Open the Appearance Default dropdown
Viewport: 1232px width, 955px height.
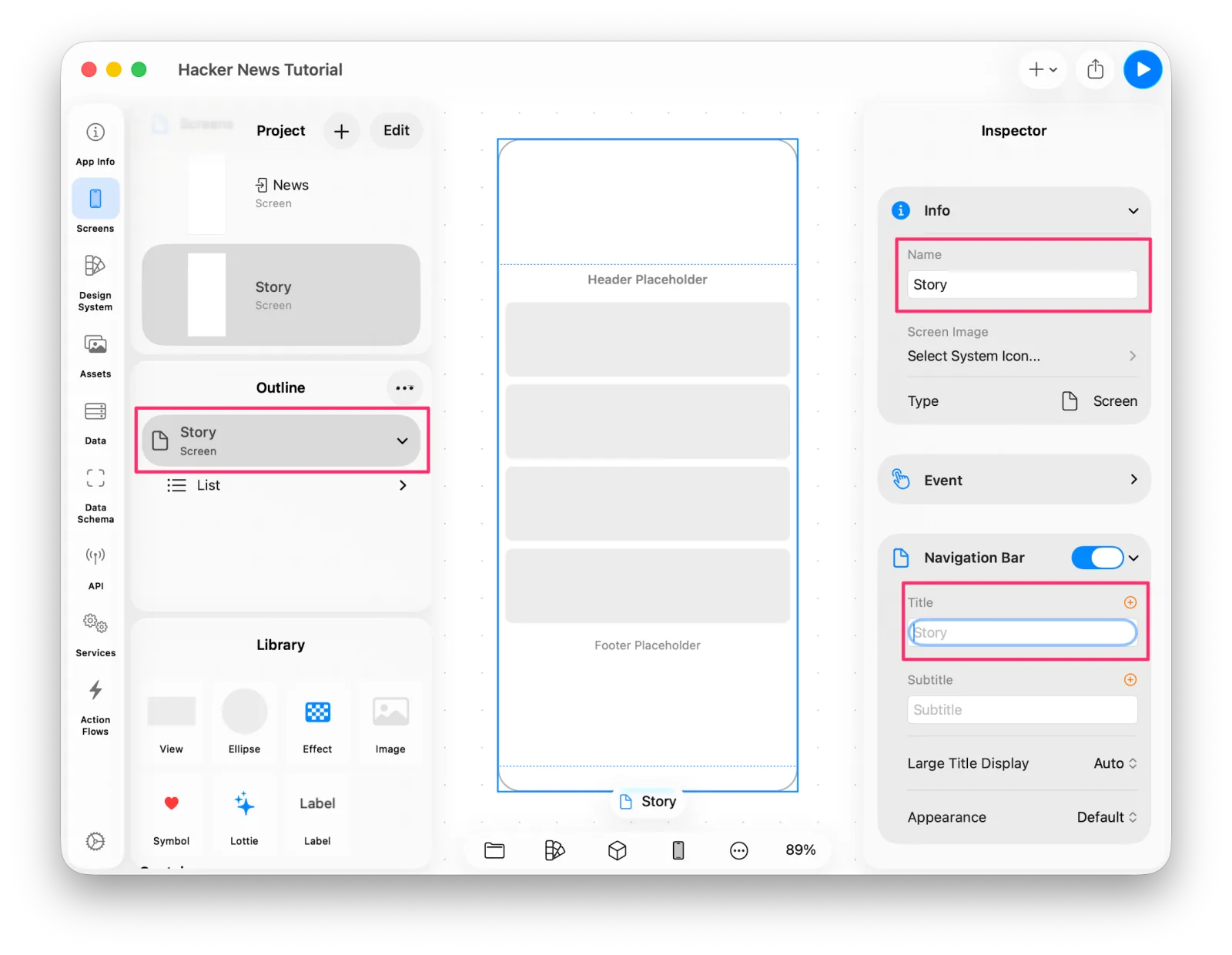[x=1106, y=817]
